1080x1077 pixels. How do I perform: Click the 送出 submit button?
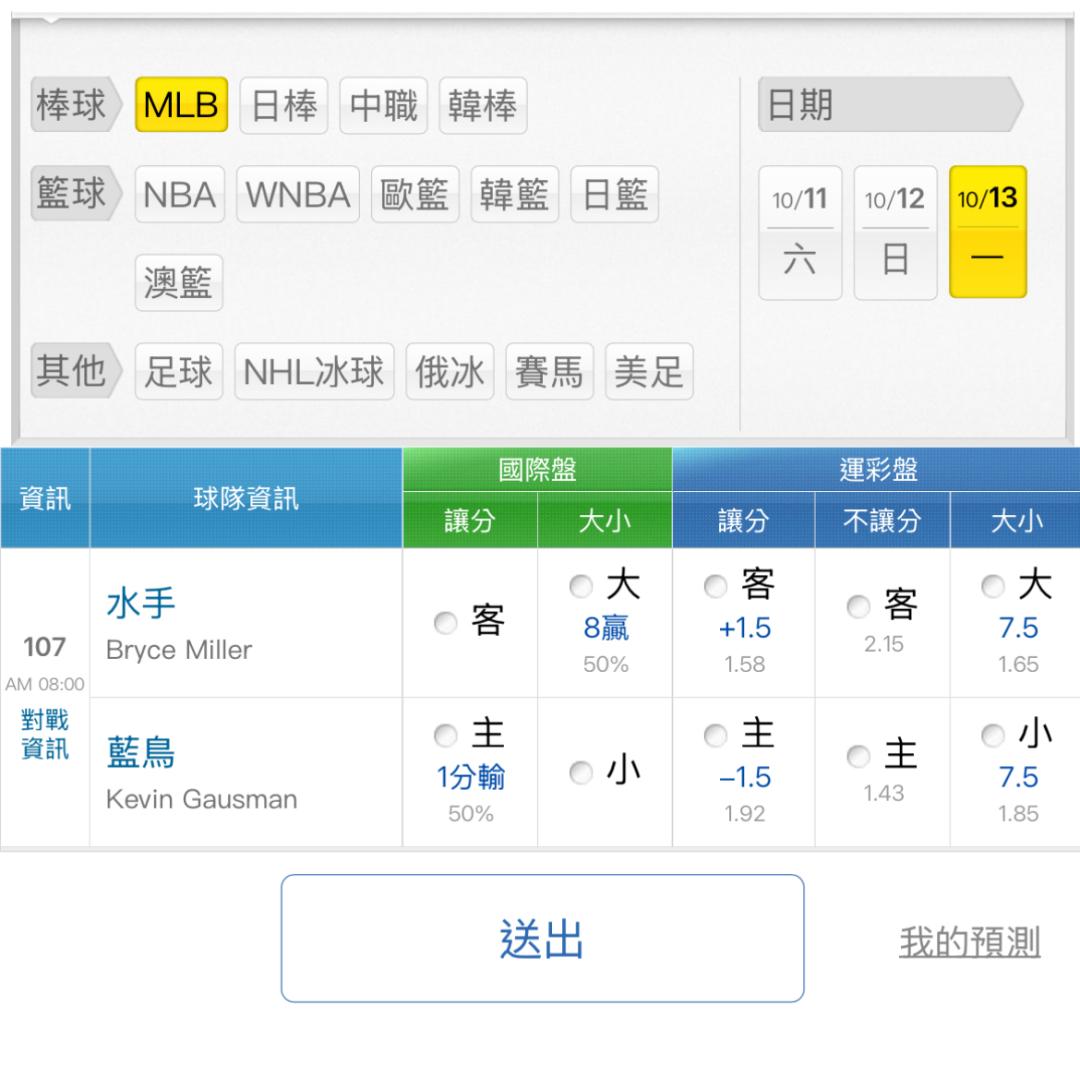pyautogui.click(x=542, y=938)
